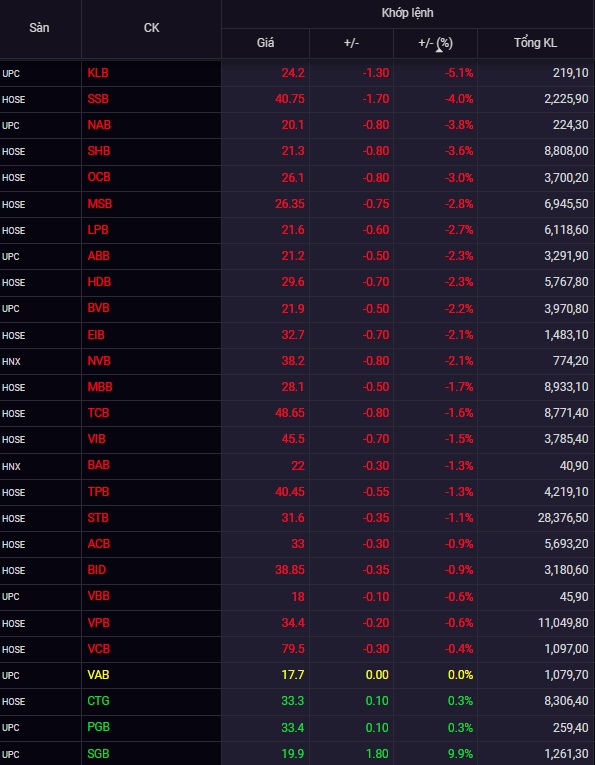Click the sort arrow under +/- (%)
Image resolution: width=595 pixels, height=765 pixels.
[x=439, y=49]
